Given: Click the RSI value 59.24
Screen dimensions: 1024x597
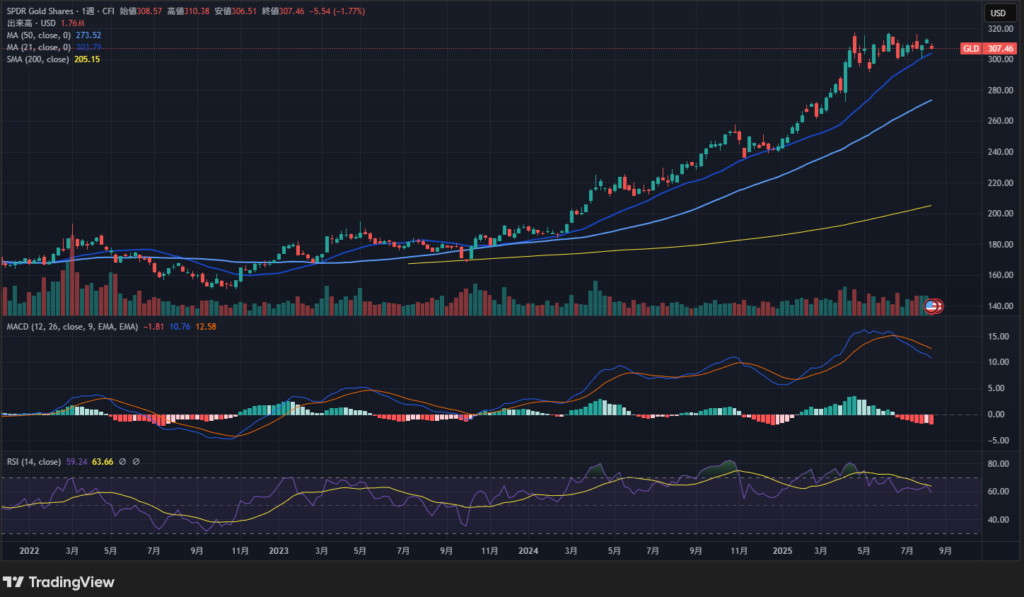Looking at the screenshot, I should tap(76, 462).
